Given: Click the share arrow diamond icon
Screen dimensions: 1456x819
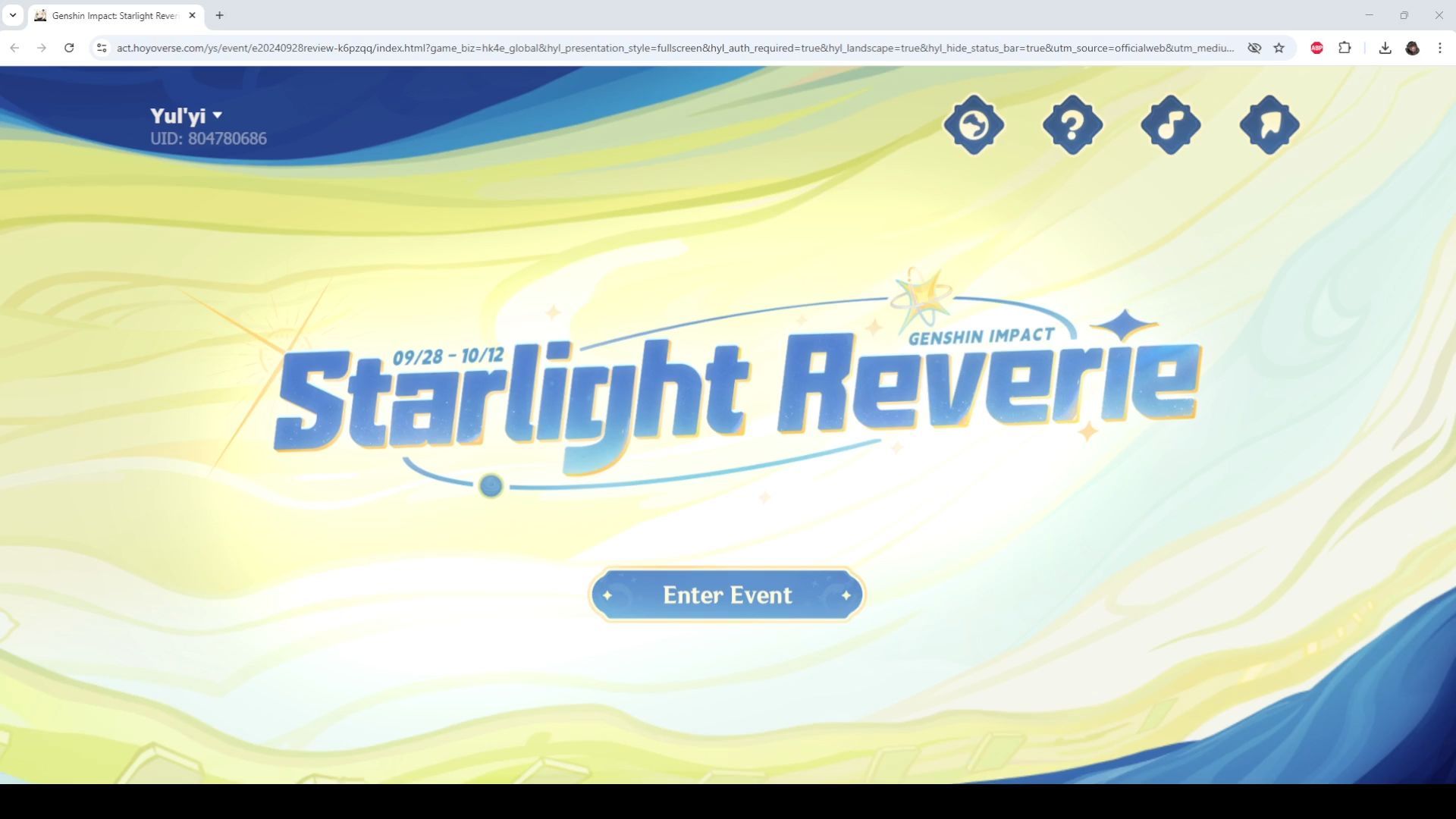Looking at the screenshot, I should (x=1269, y=125).
